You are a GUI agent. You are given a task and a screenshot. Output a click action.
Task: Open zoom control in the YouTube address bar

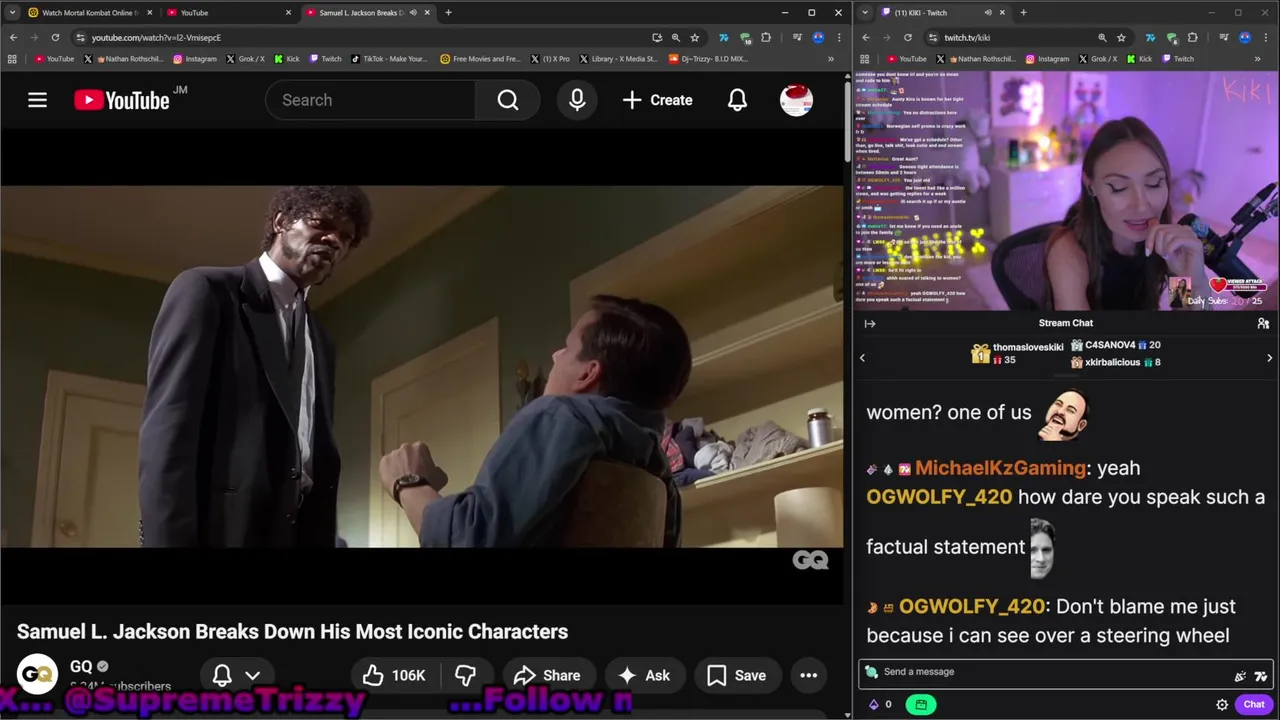pyautogui.click(x=675, y=37)
